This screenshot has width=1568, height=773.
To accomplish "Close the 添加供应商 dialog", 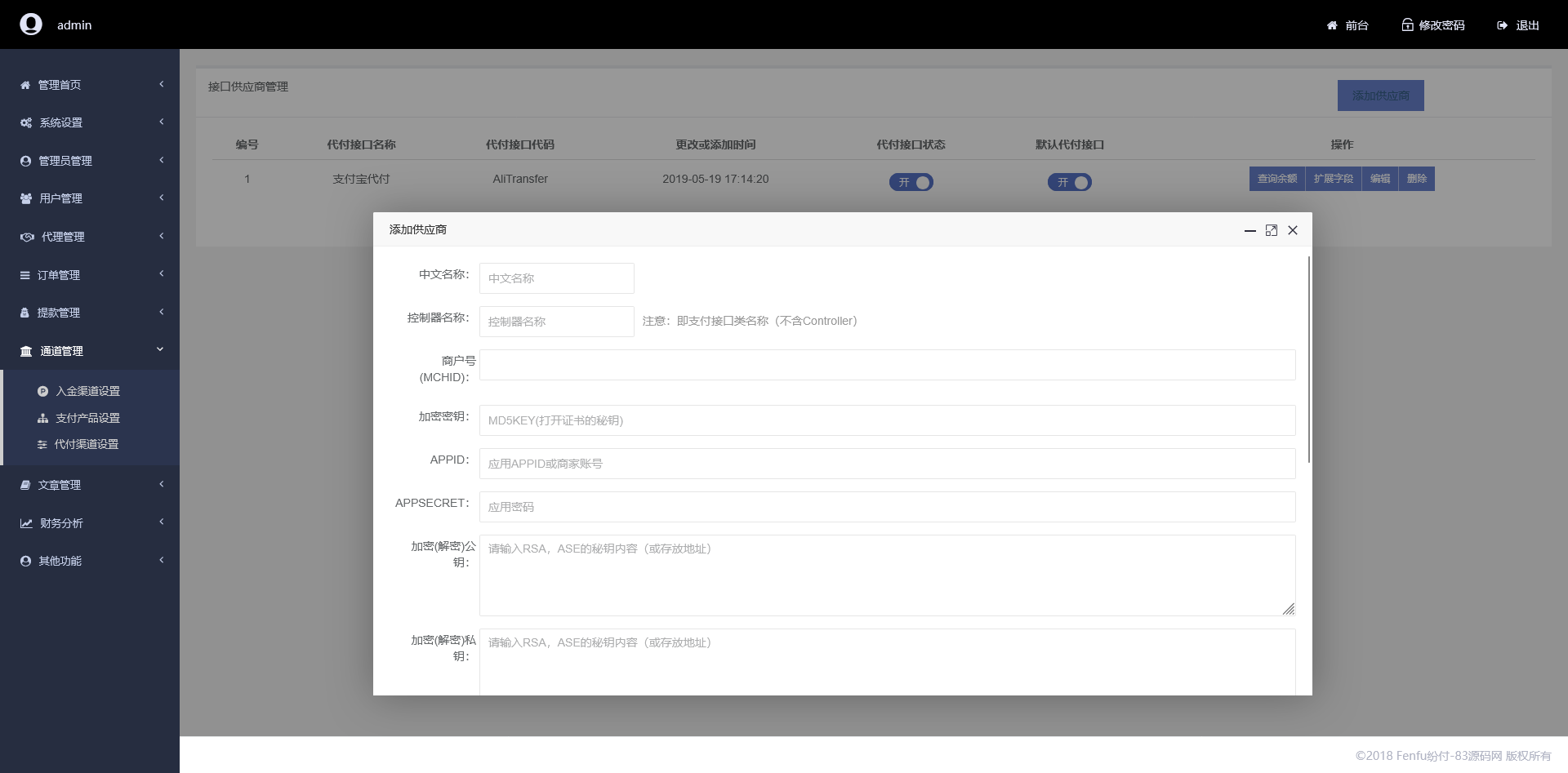I will (1293, 230).
